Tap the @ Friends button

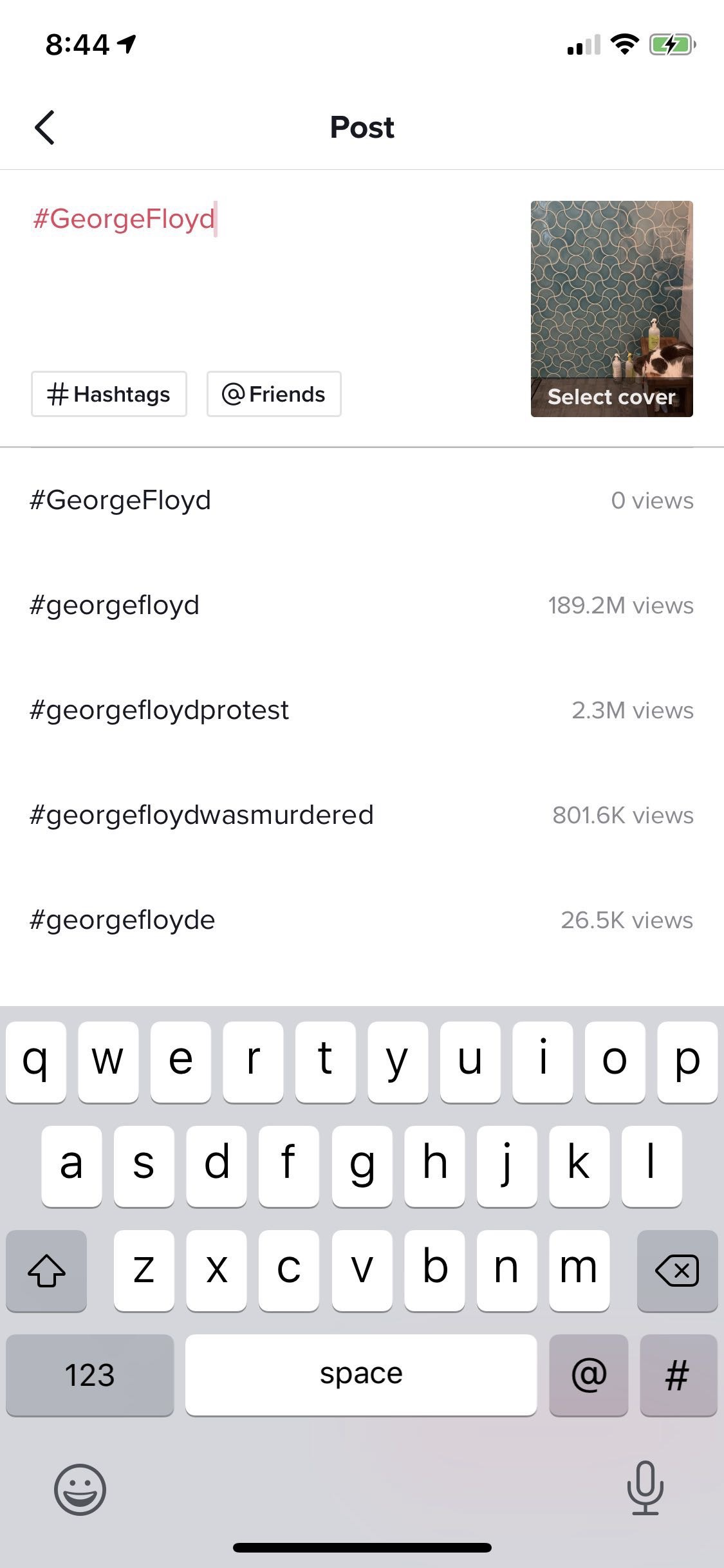[x=274, y=394]
